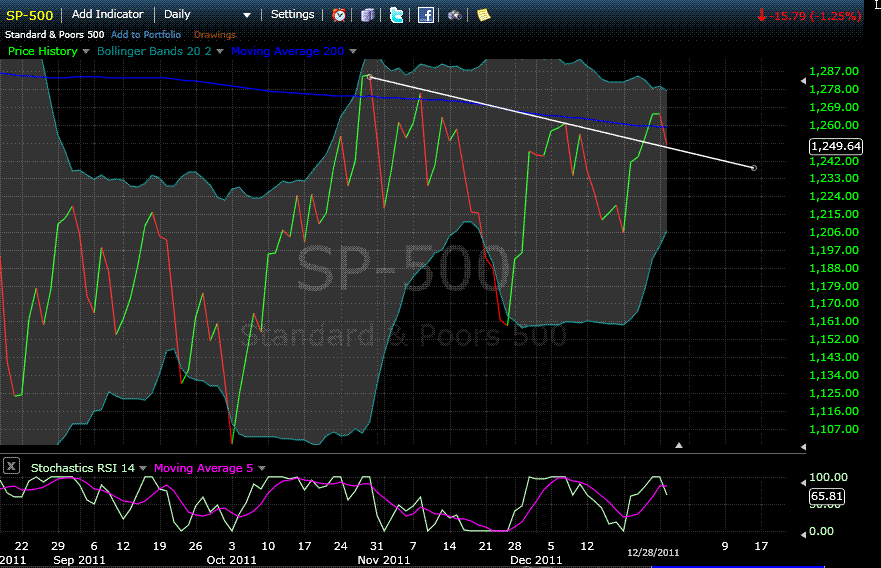The width and height of the screenshot is (881, 568).
Task: Open the Settings menu
Action: pyautogui.click(x=292, y=14)
